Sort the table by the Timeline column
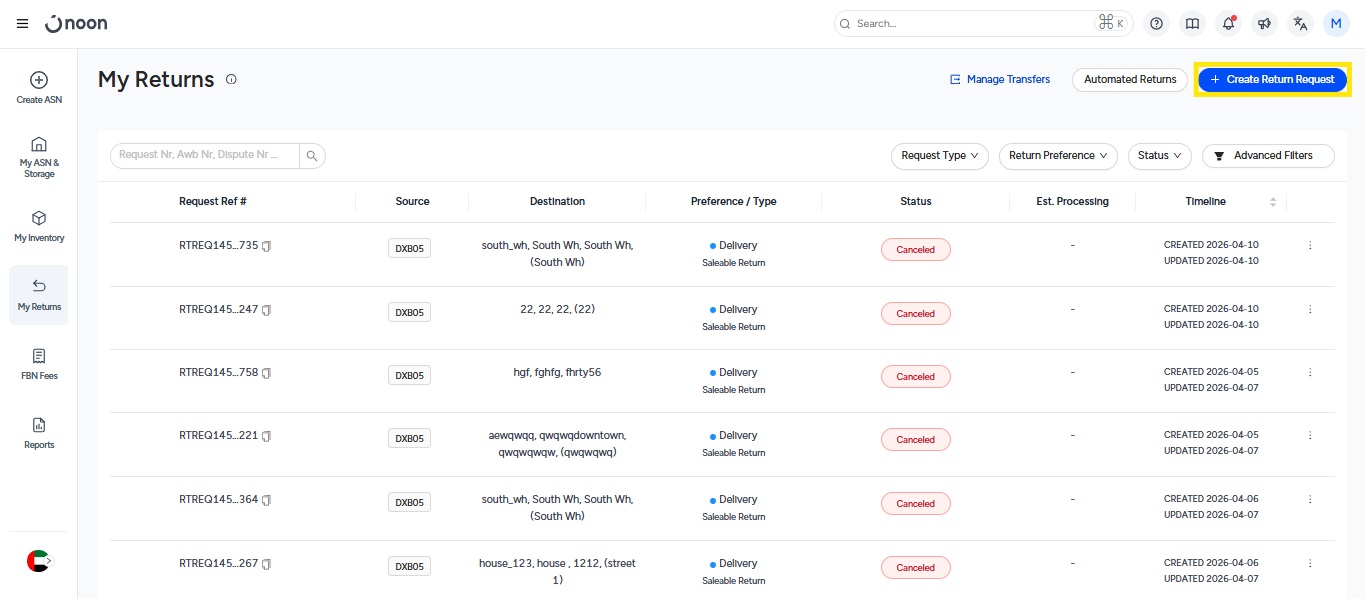This screenshot has width=1365, height=599. click(1272, 201)
